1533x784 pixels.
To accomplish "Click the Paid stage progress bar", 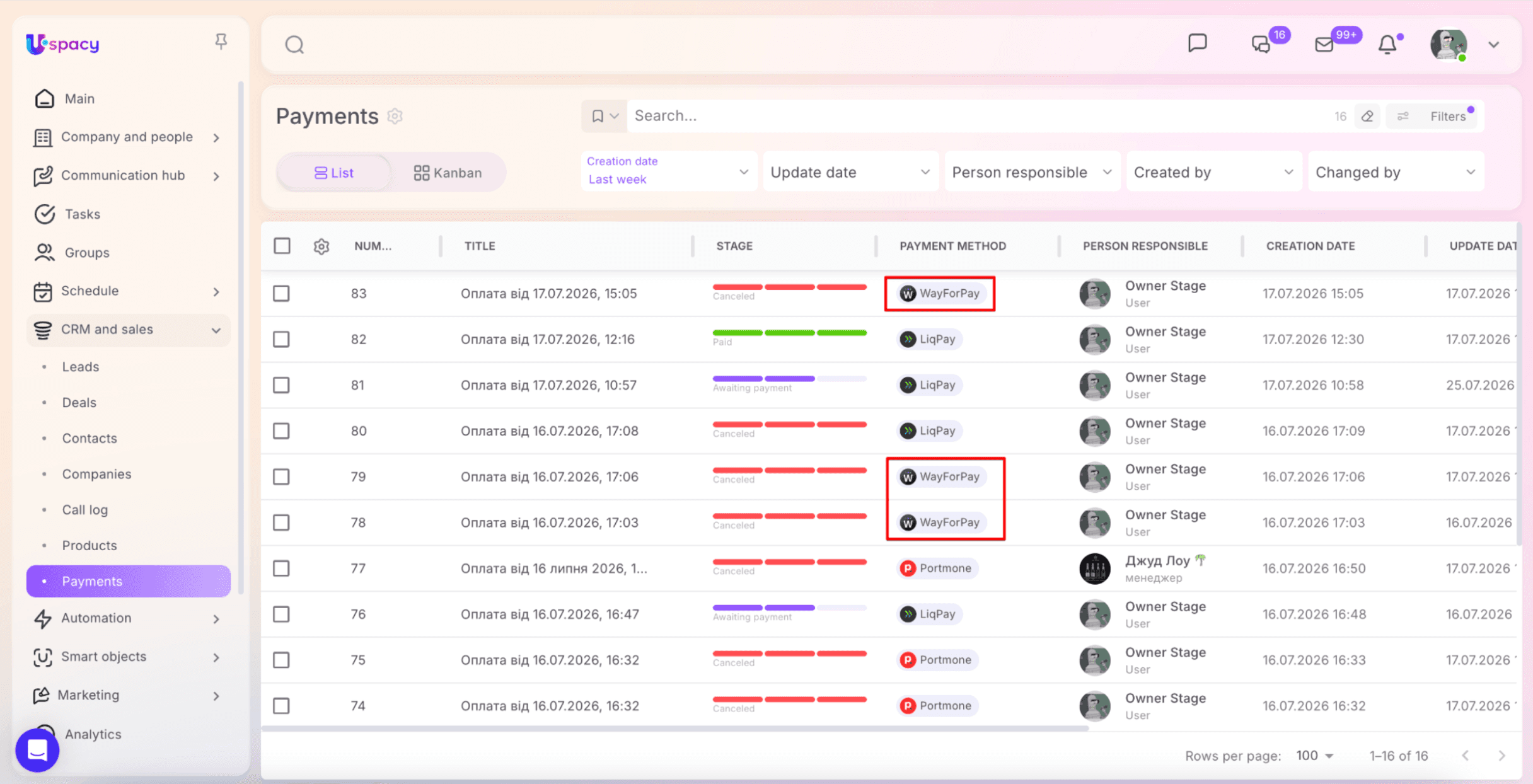I will [789, 333].
